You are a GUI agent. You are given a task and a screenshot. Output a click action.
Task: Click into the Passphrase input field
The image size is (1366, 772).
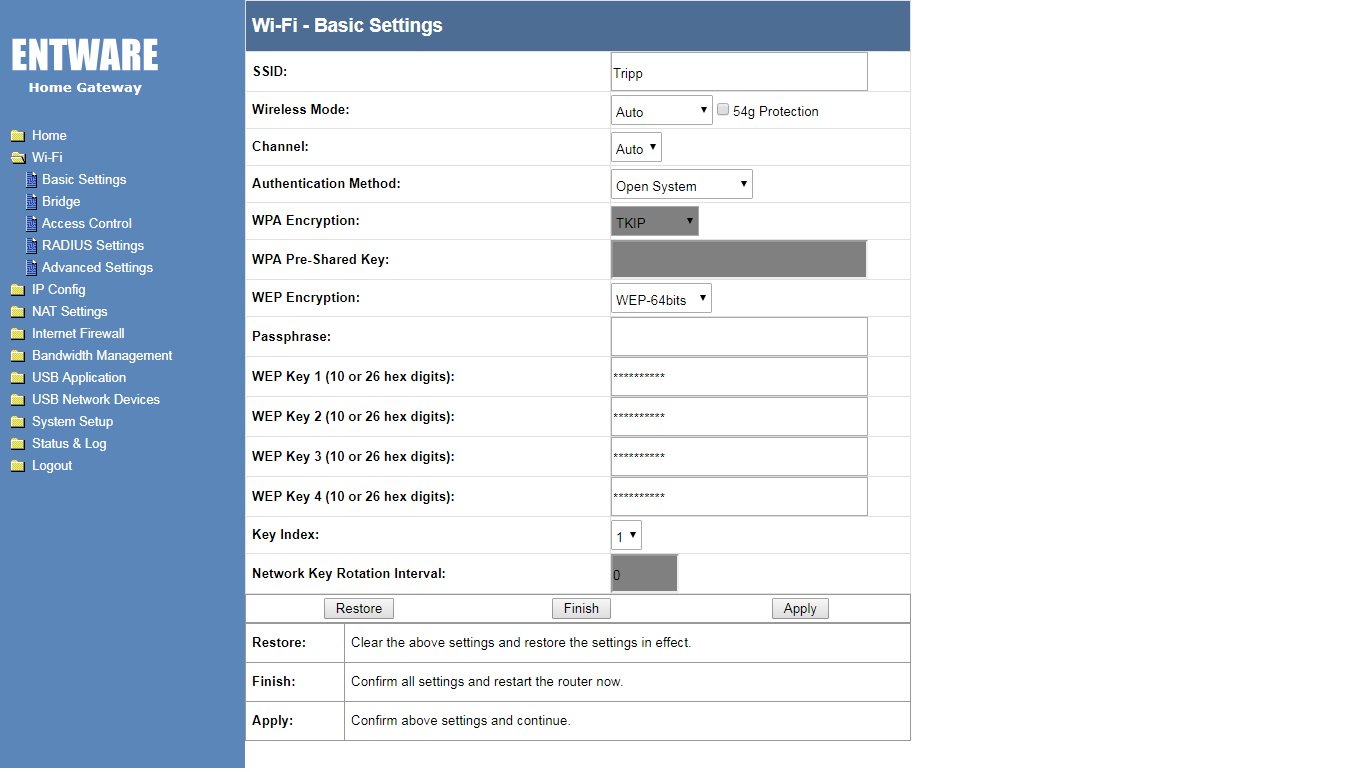point(739,337)
